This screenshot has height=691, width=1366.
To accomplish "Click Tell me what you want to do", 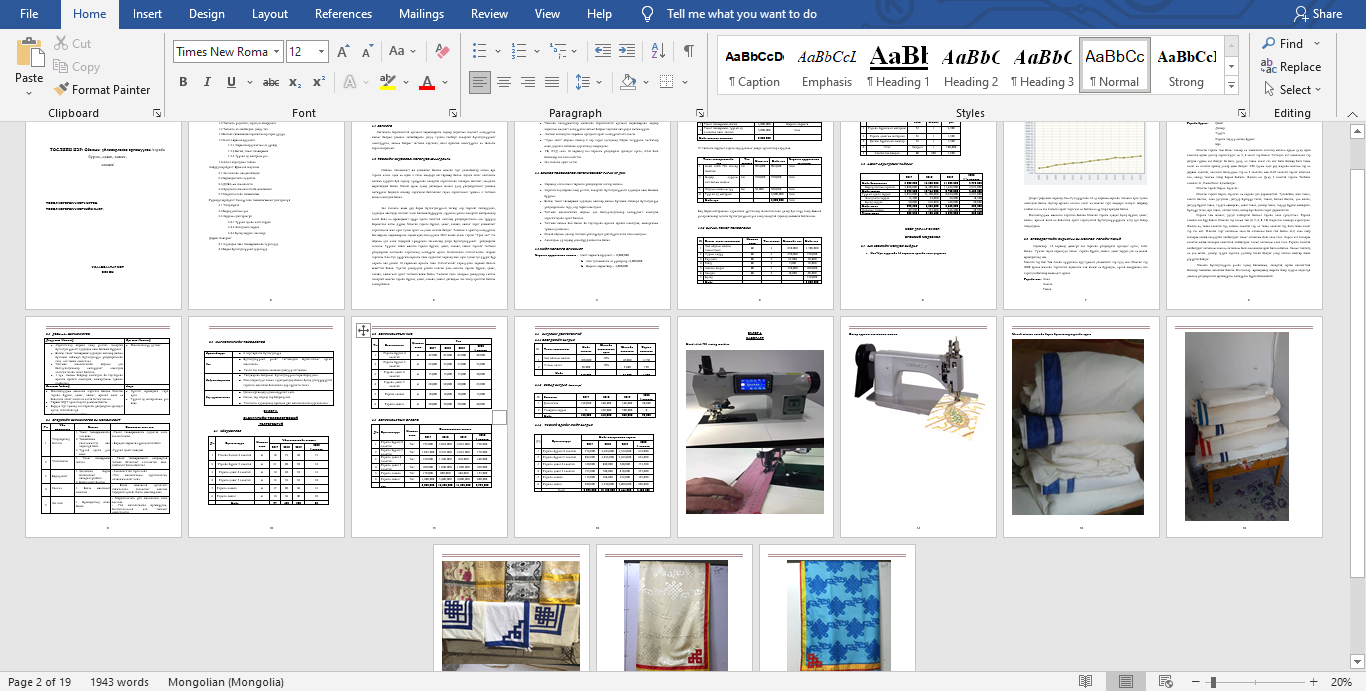I will (x=741, y=14).
